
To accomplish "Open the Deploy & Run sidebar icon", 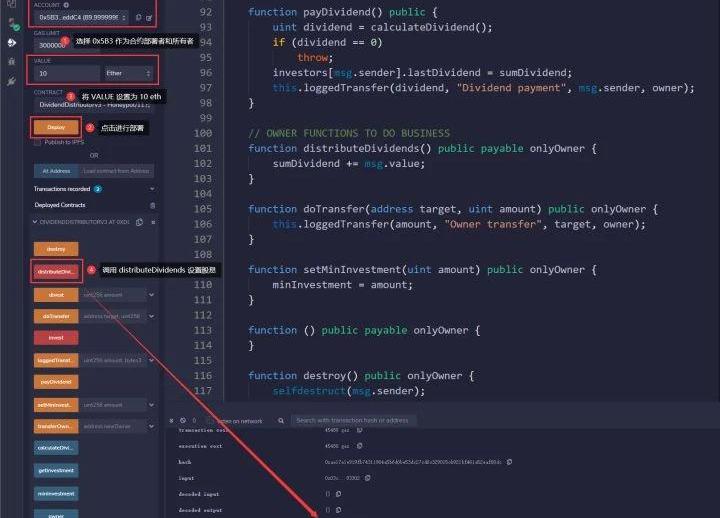I will pyautogui.click(x=12, y=43).
